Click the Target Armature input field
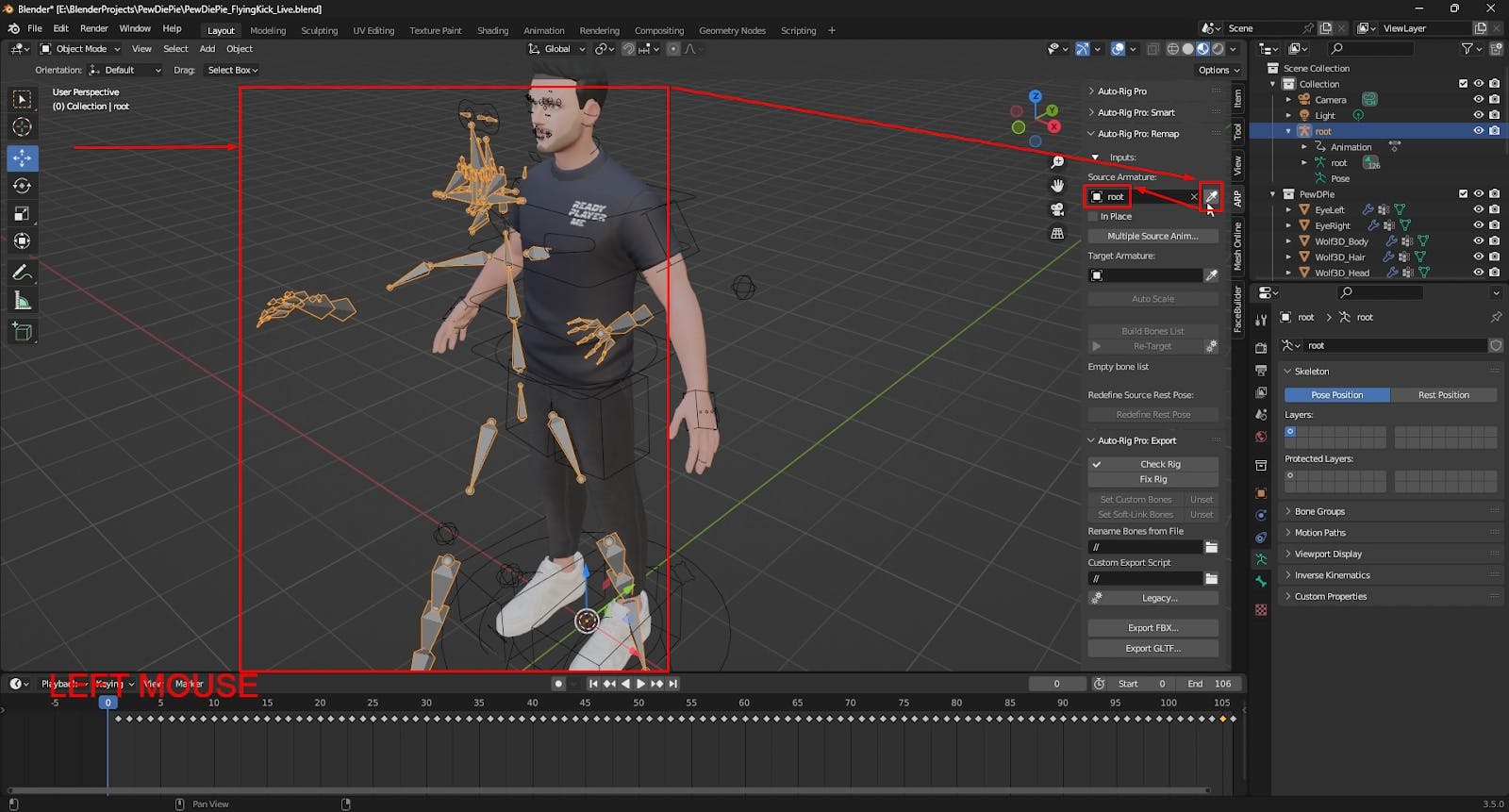Viewport: 1509px width, 812px height. pyautogui.click(x=1145, y=275)
